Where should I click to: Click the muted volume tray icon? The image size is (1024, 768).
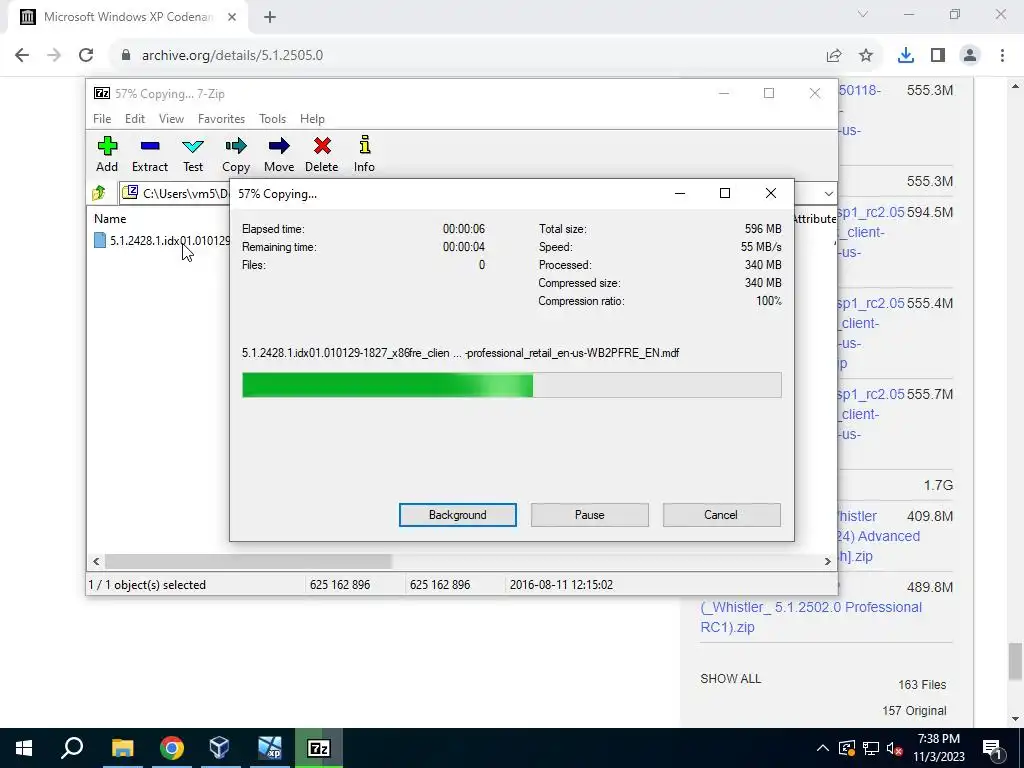tap(894, 748)
